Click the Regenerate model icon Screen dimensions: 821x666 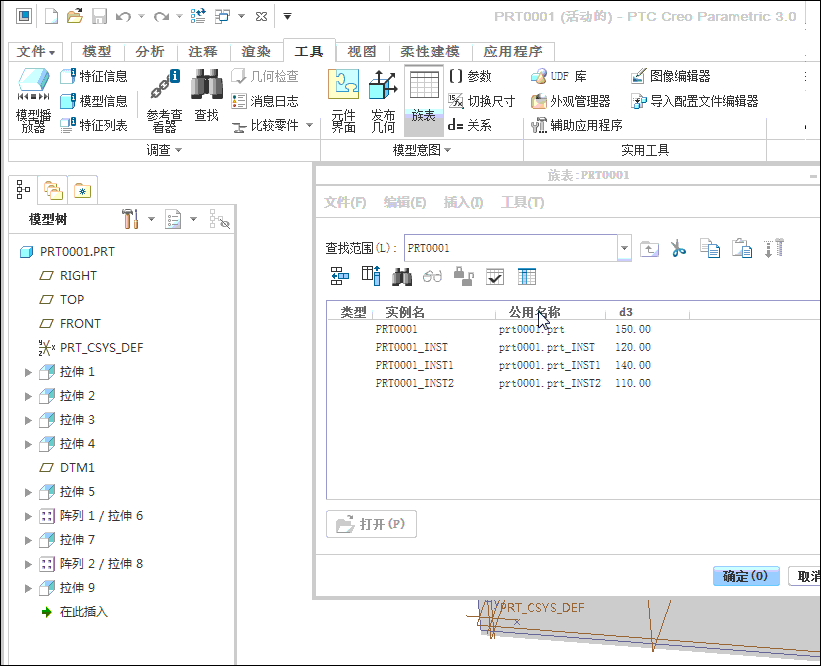[x=198, y=16]
